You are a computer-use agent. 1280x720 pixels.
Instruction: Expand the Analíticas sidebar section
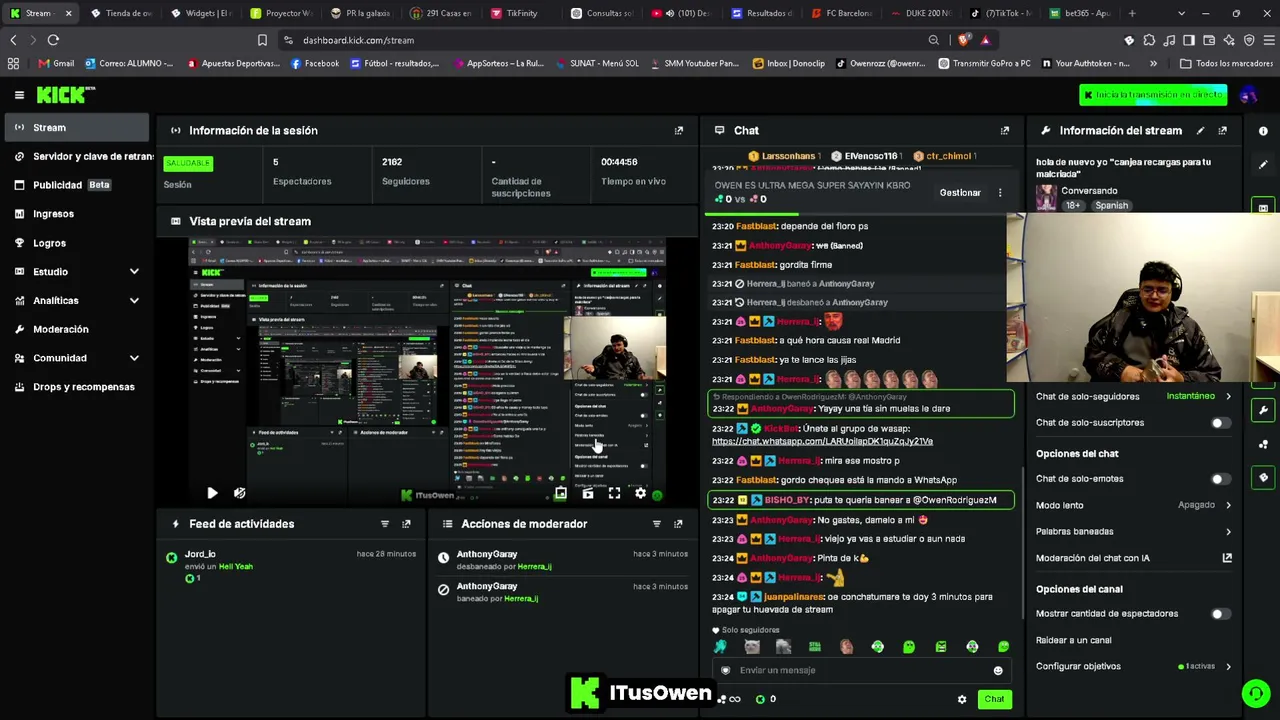(134, 300)
